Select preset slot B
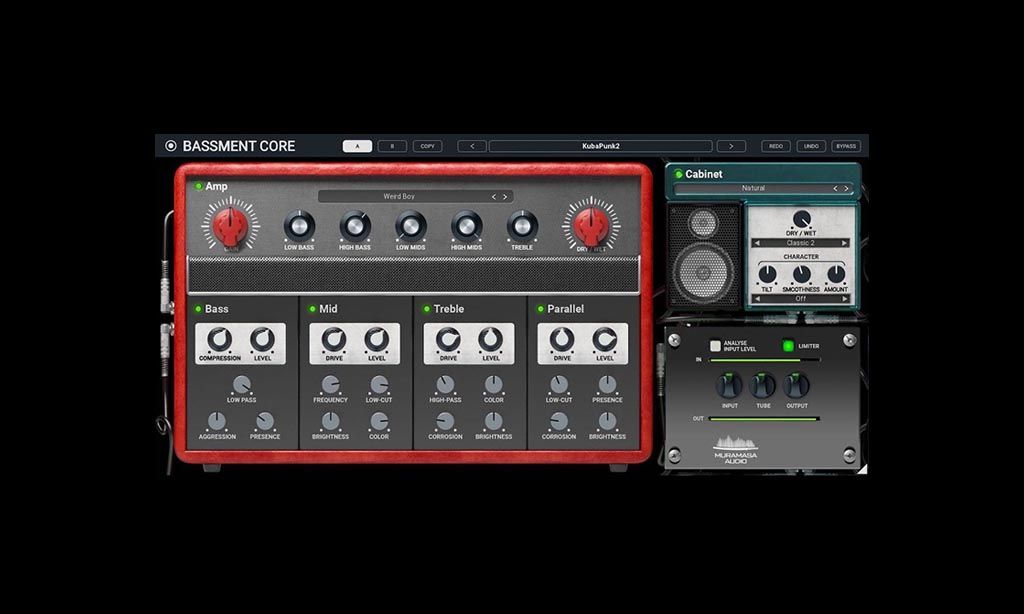This screenshot has height=614, width=1024. point(392,146)
